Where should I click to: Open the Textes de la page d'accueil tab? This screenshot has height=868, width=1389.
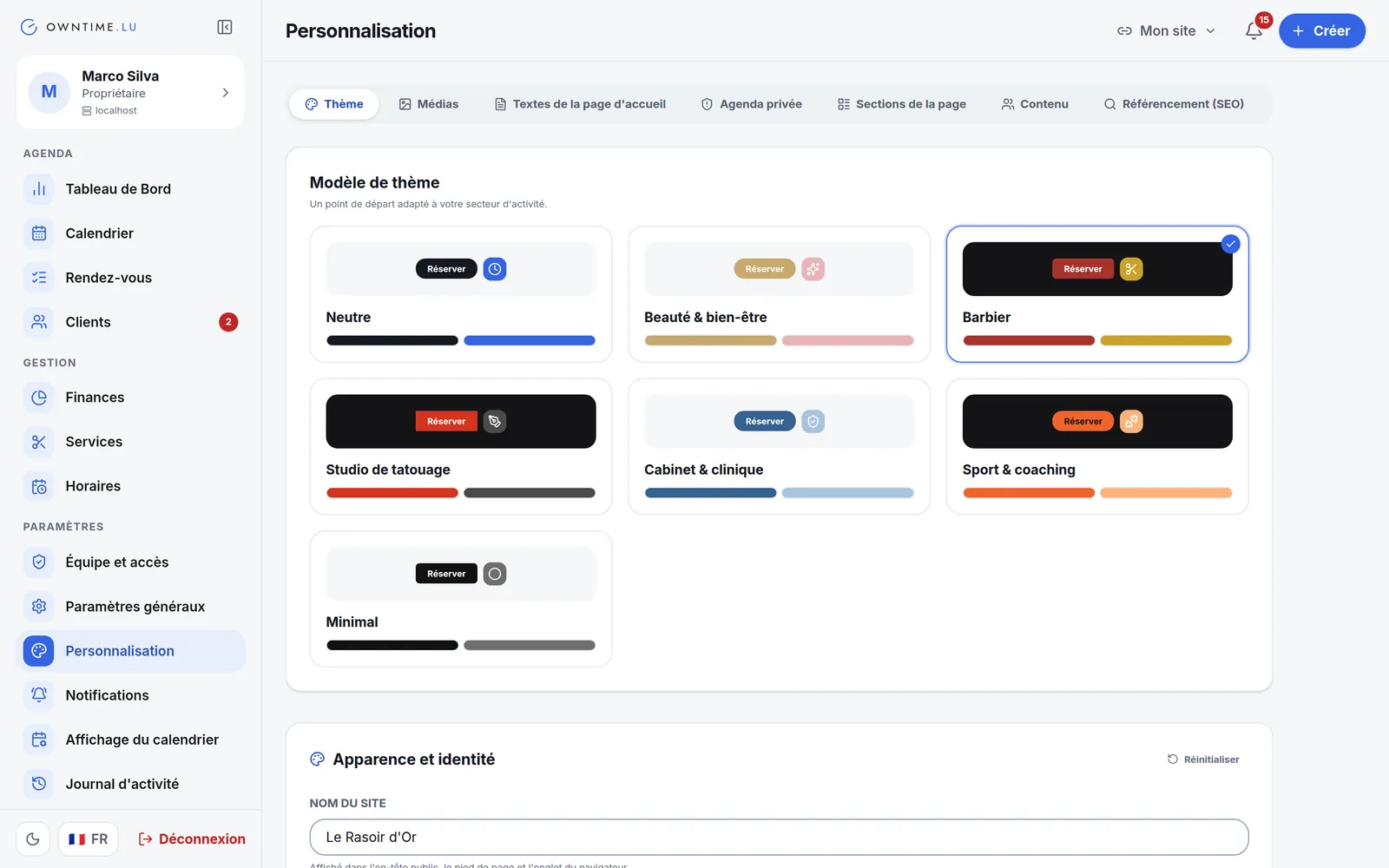(x=580, y=104)
